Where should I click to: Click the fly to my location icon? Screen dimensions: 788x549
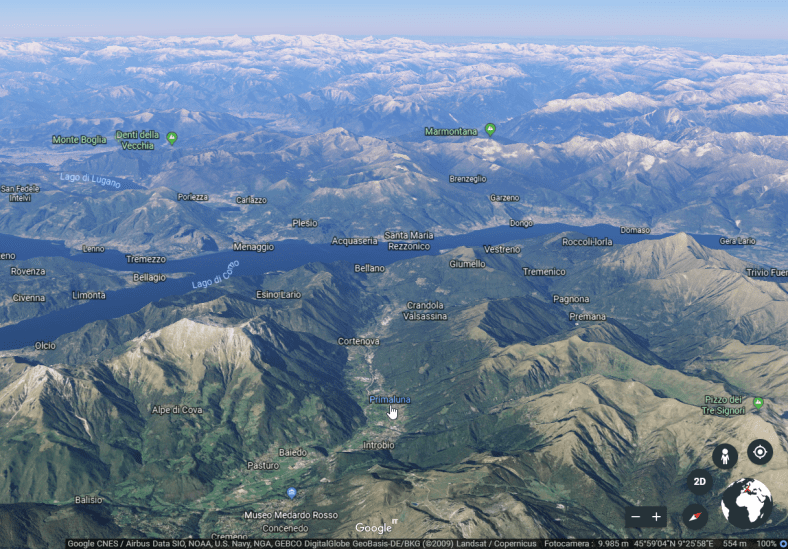pyautogui.click(x=760, y=452)
